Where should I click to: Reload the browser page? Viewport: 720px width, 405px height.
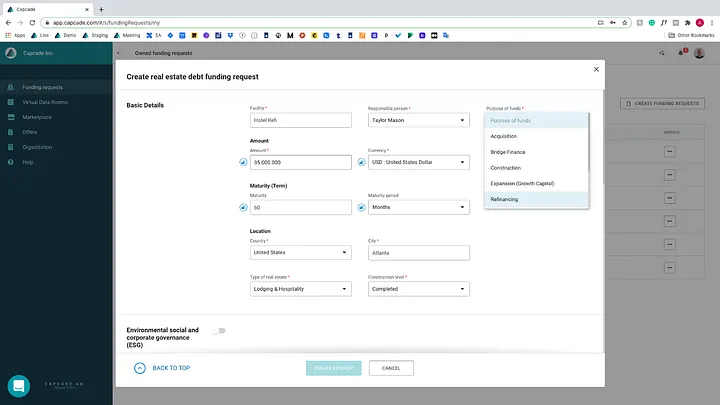(32, 22)
